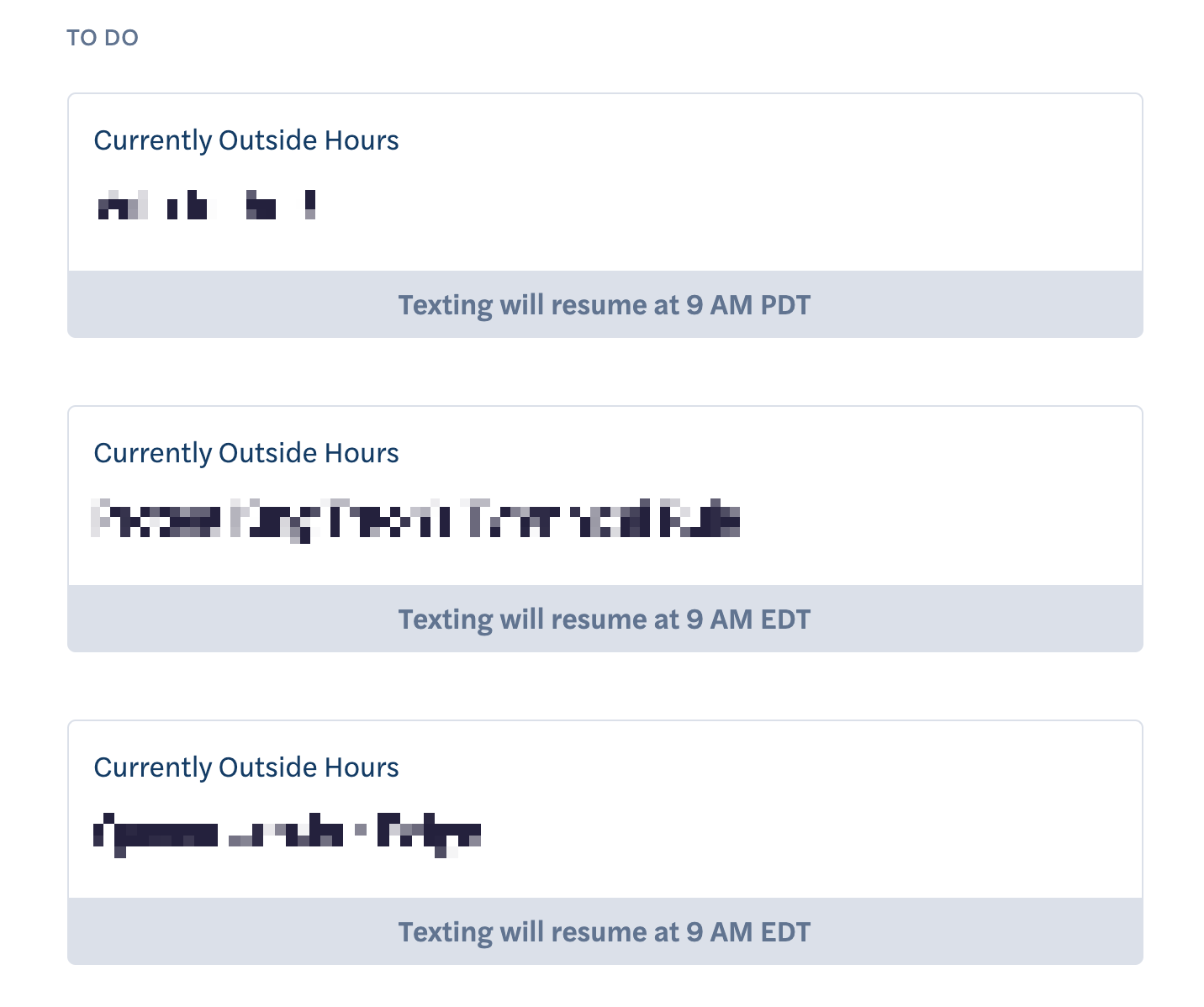Click the word Texting in middle card's footer
1204x1007 pixels.
(x=446, y=619)
